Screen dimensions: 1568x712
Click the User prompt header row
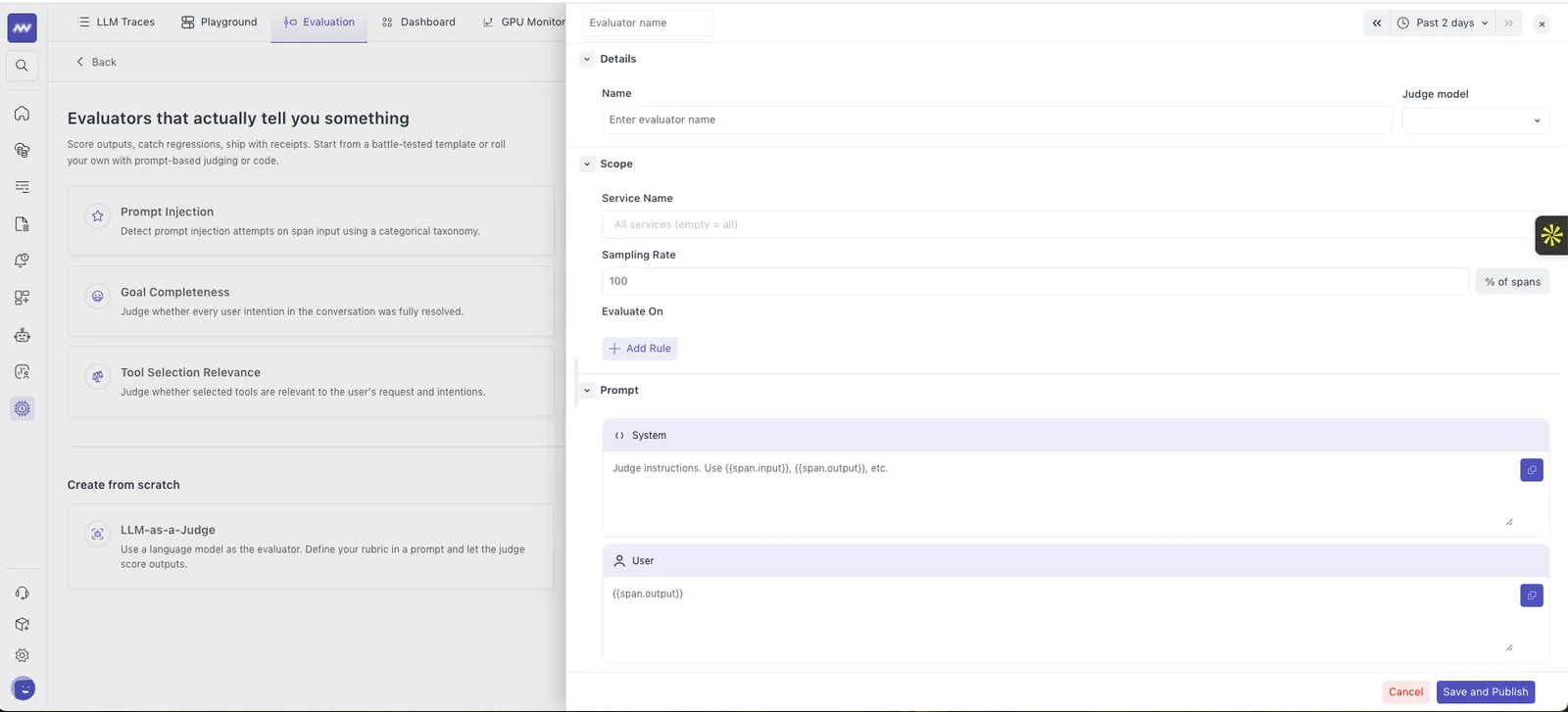(1076, 560)
